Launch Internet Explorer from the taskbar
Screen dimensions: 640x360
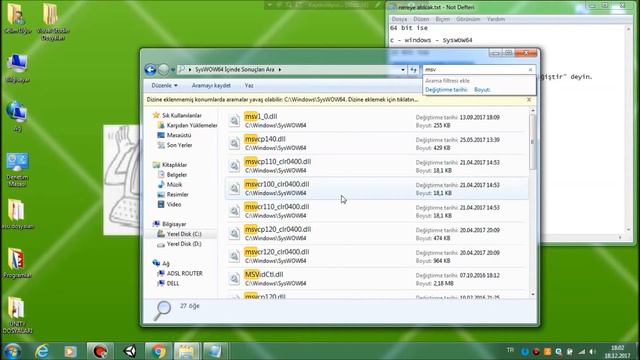tap(42, 351)
